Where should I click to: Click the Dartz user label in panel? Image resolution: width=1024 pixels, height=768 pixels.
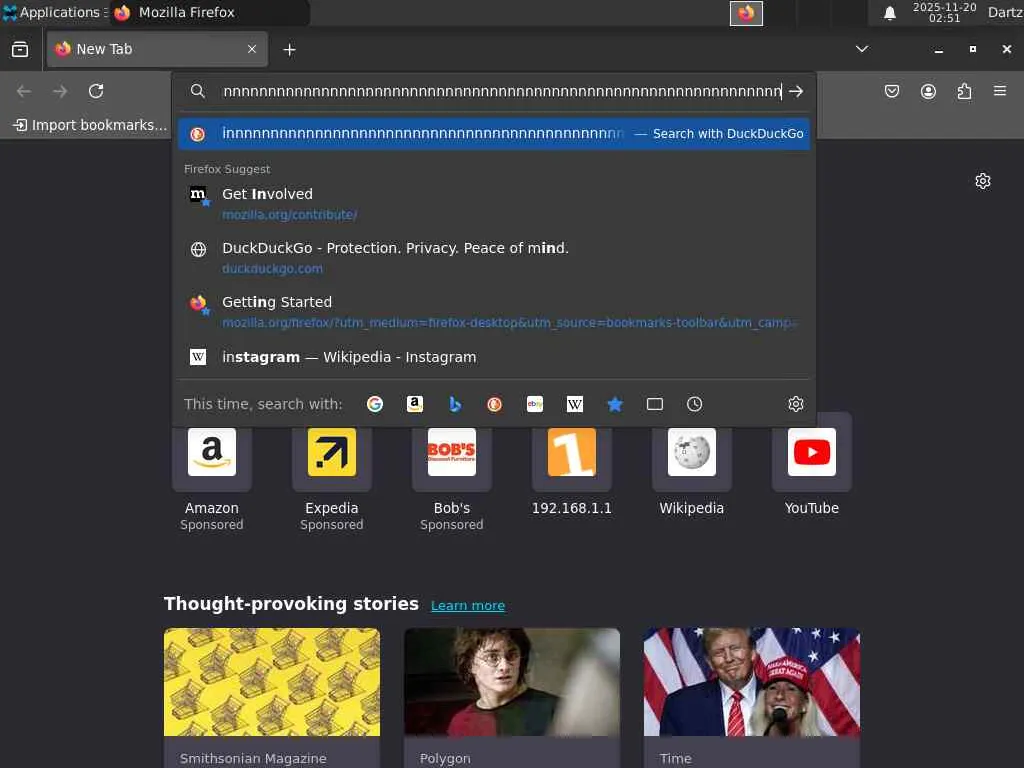(x=1005, y=12)
